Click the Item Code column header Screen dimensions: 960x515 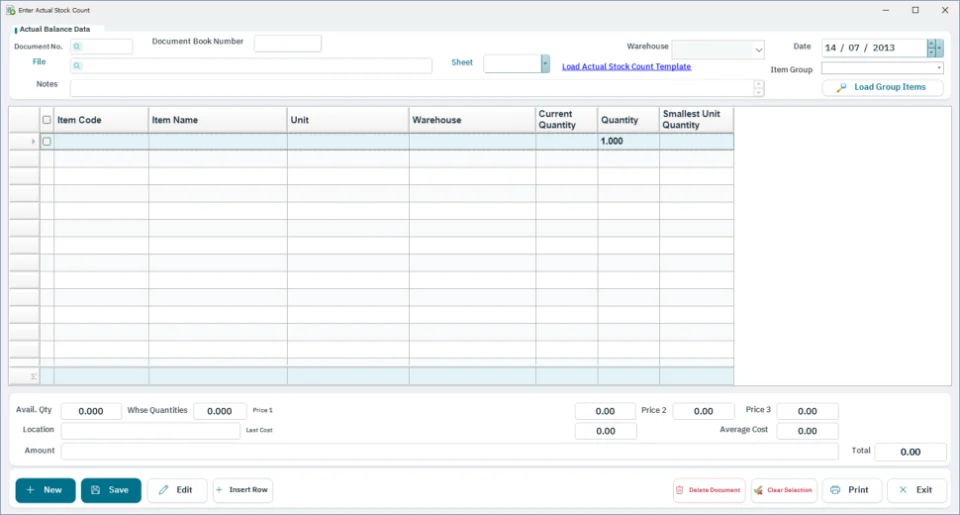click(101, 120)
